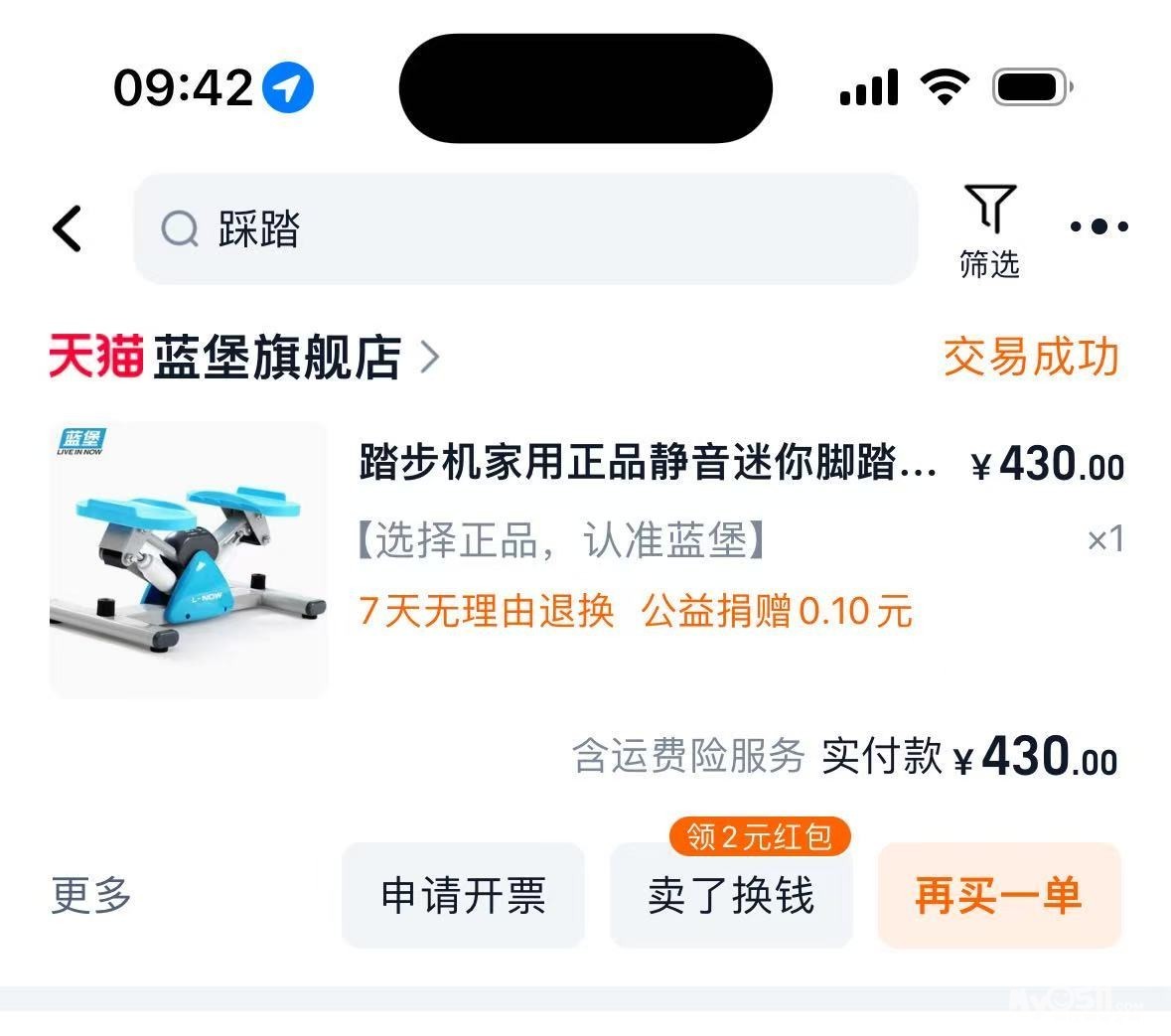
Task: Open 蓝堡旗舰店 store name link
Action: point(277,357)
